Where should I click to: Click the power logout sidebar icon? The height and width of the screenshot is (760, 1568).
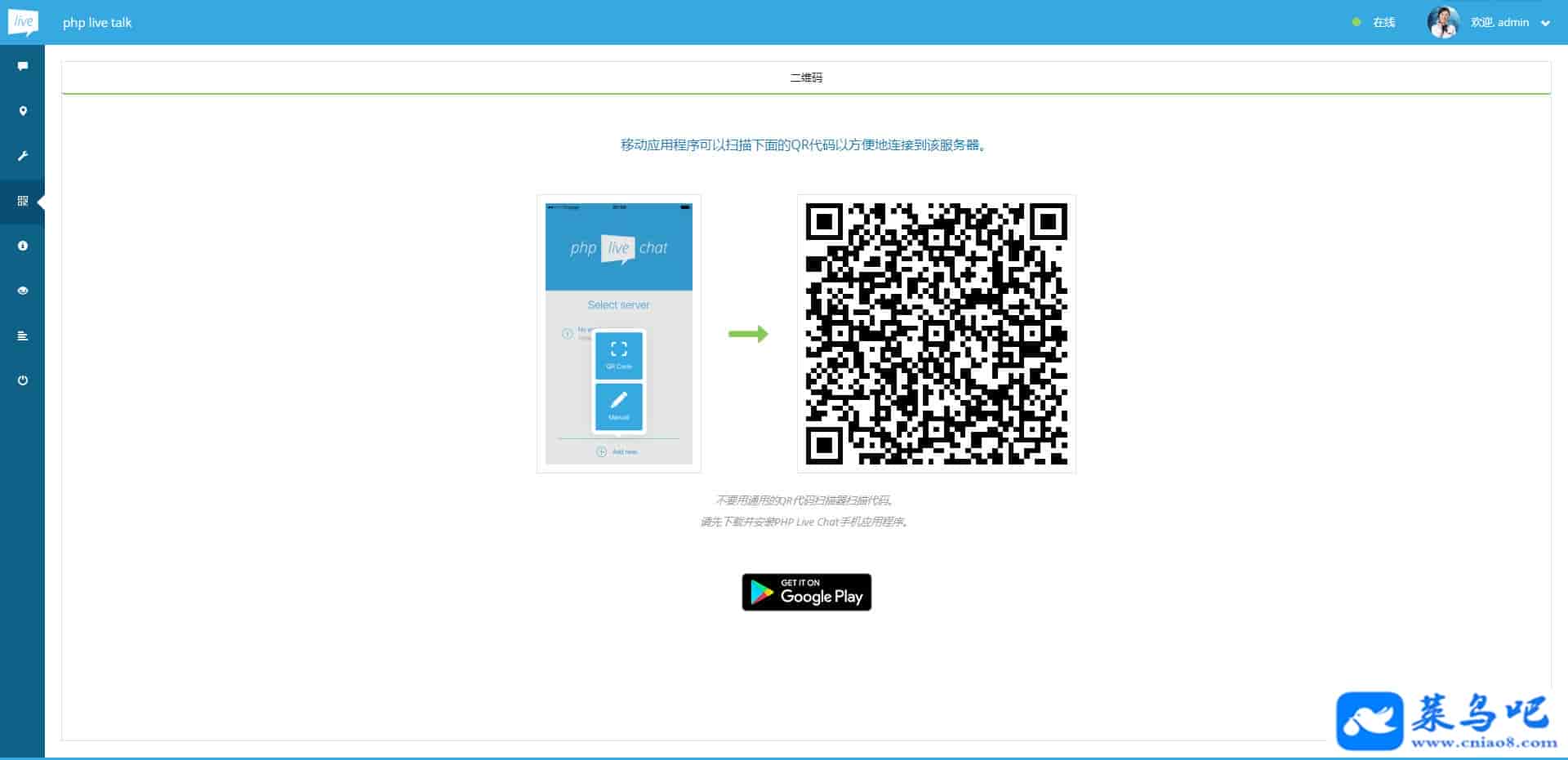coord(23,380)
